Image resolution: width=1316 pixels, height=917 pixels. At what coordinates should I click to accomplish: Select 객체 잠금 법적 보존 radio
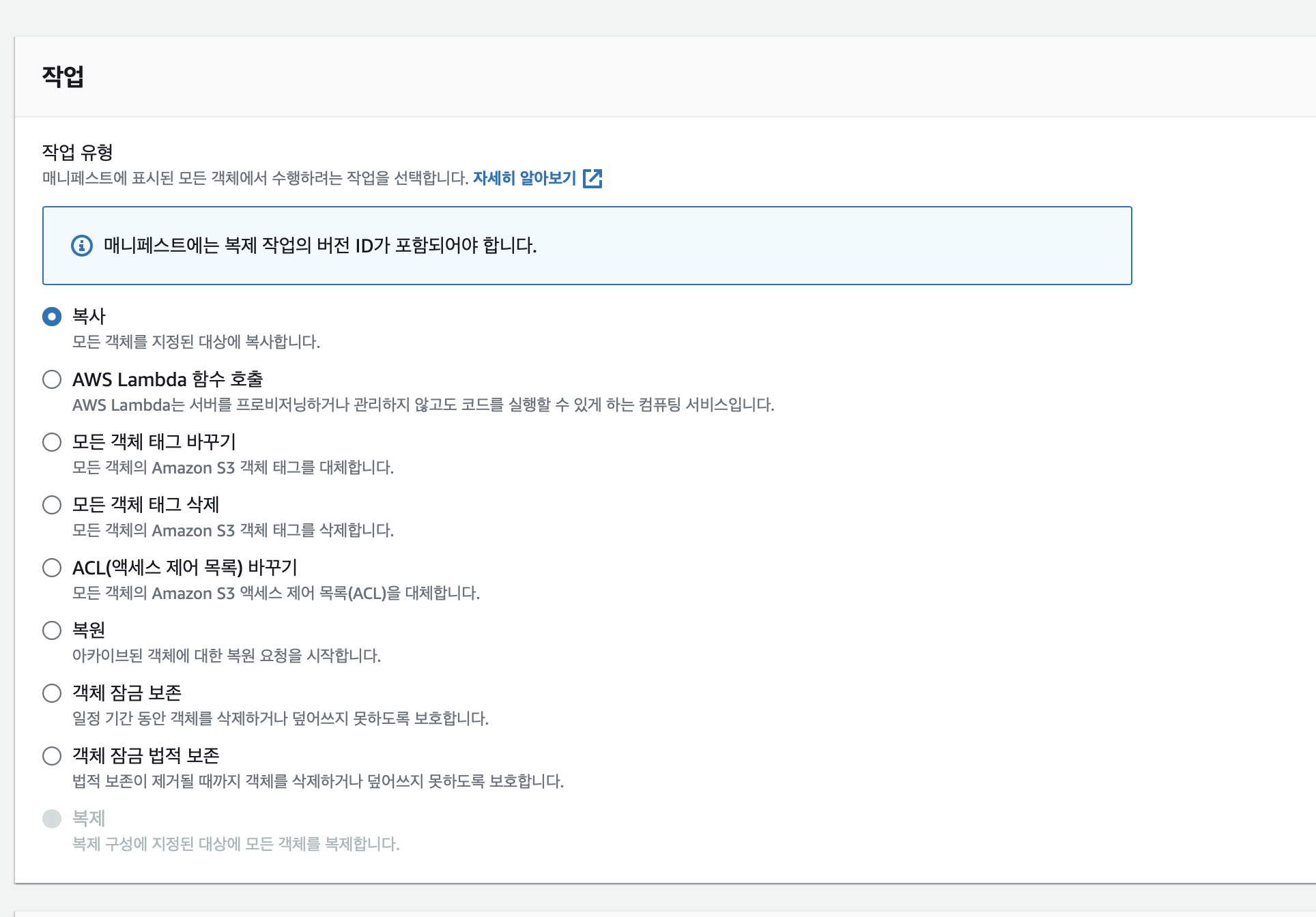[x=52, y=756]
